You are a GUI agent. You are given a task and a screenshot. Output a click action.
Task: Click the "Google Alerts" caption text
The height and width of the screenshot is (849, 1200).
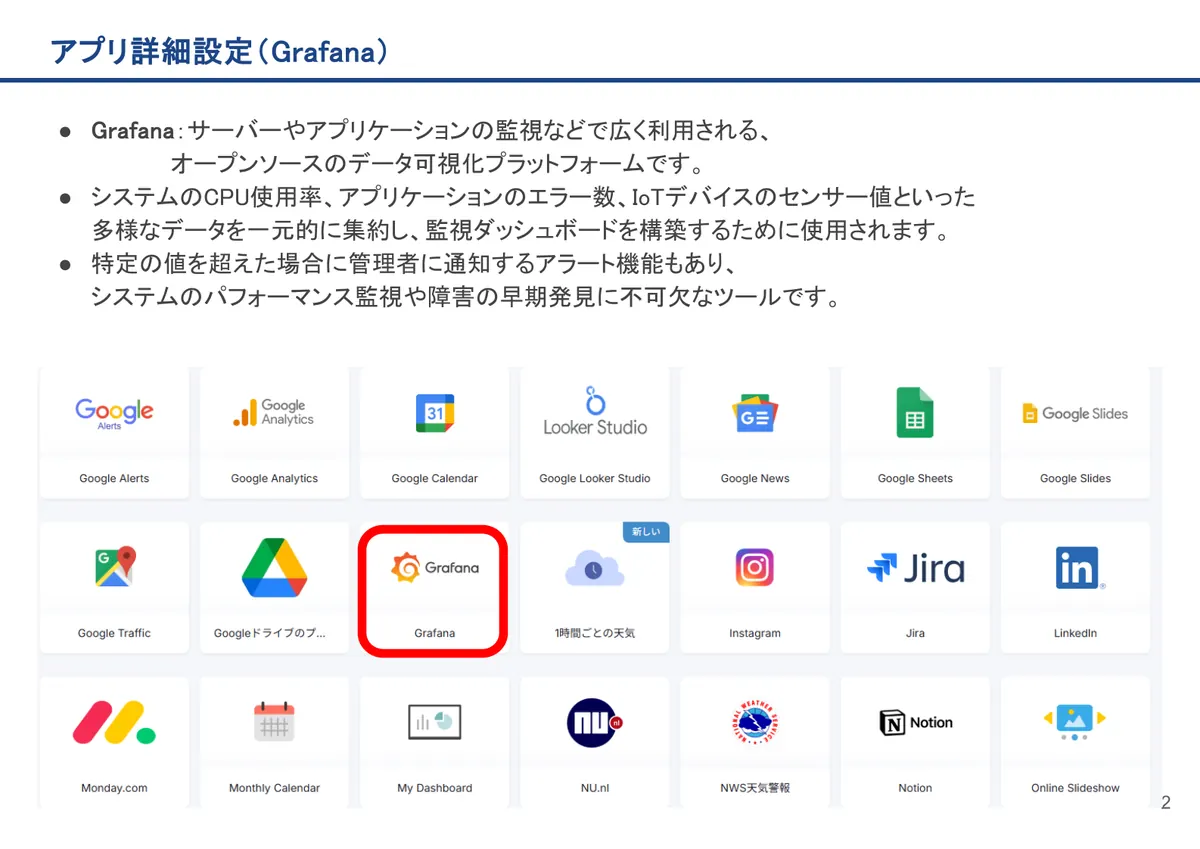114,479
